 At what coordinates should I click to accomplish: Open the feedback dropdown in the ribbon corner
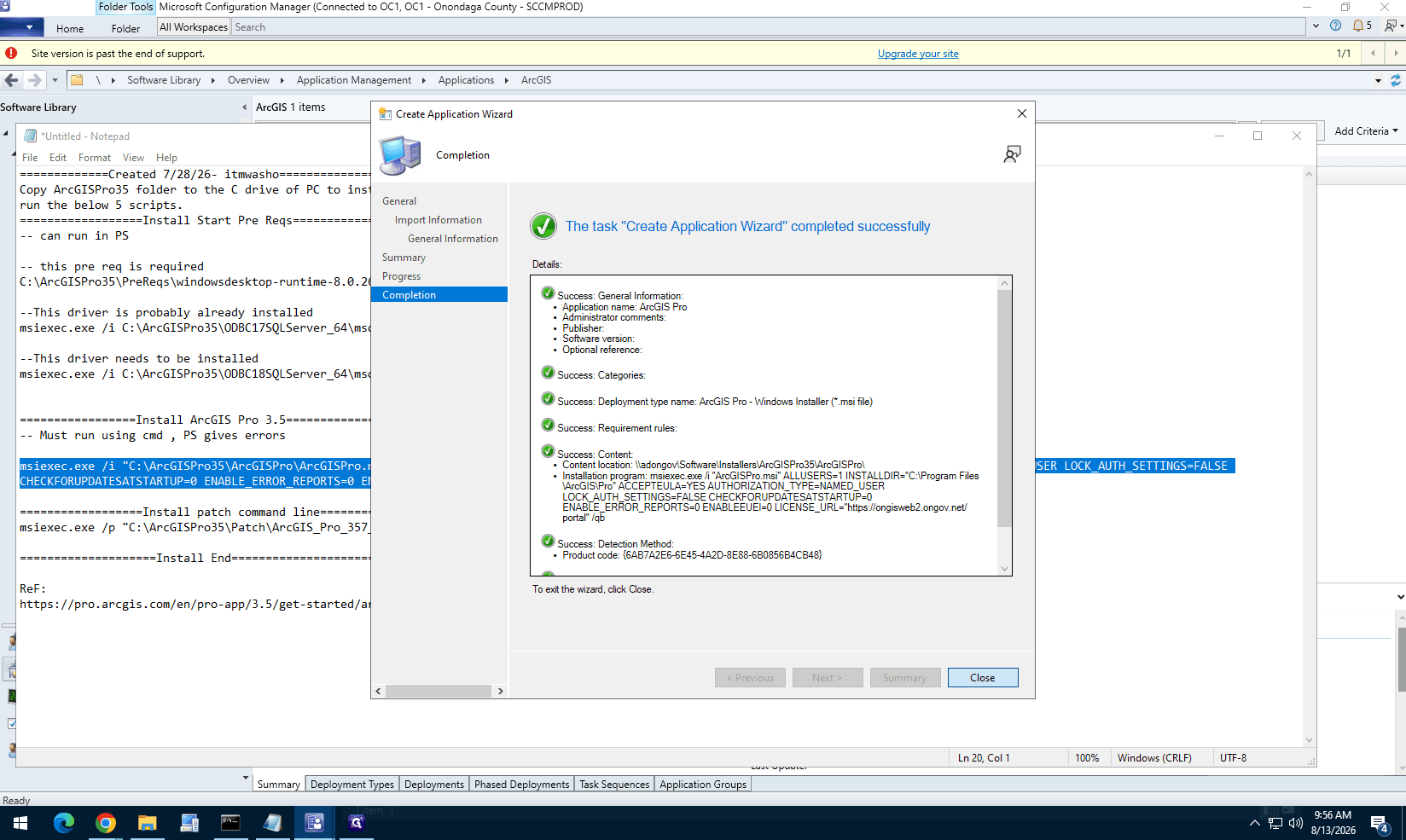pos(1394,26)
